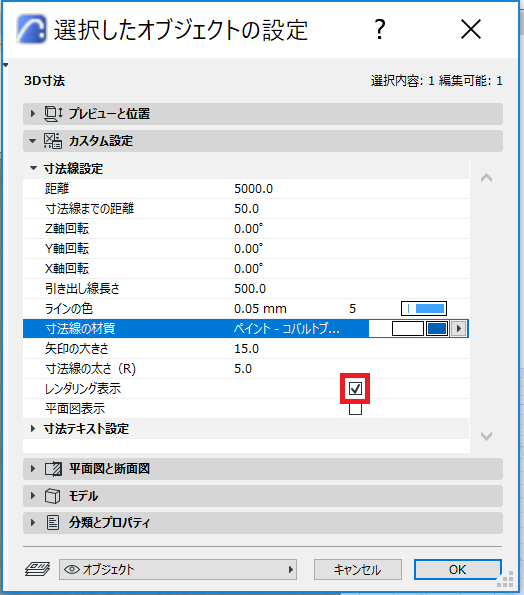The image size is (524, 595).
Task: Enable the 平面図表示 checkbox
Action: click(355, 409)
